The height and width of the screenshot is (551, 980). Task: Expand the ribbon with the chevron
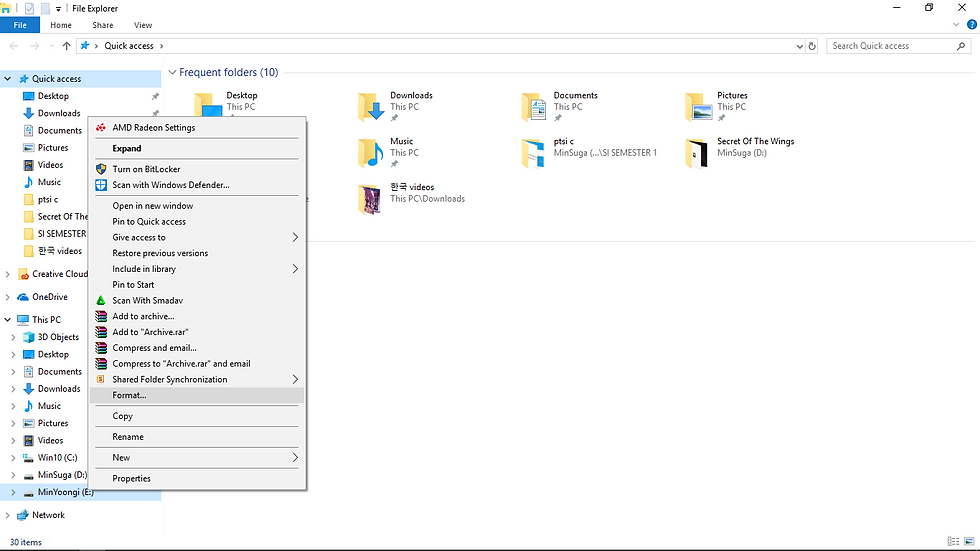point(956,25)
